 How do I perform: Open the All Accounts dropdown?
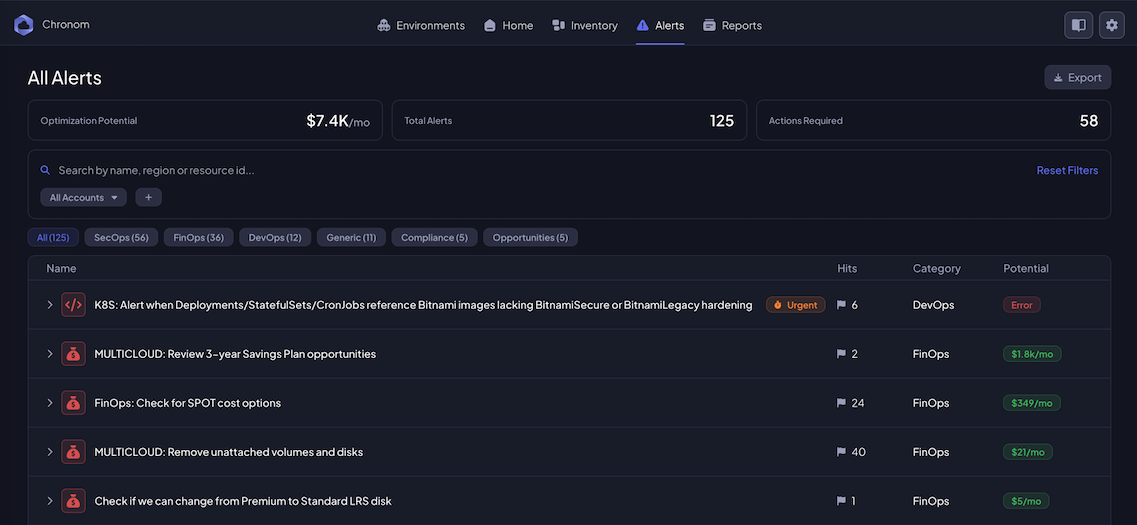click(x=84, y=198)
